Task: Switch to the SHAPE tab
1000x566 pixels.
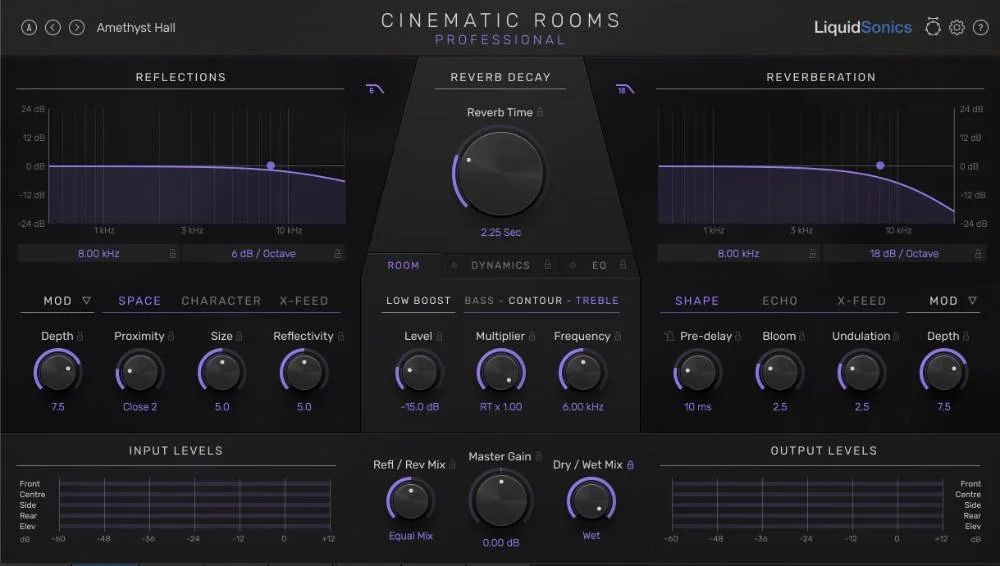Action: click(697, 301)
